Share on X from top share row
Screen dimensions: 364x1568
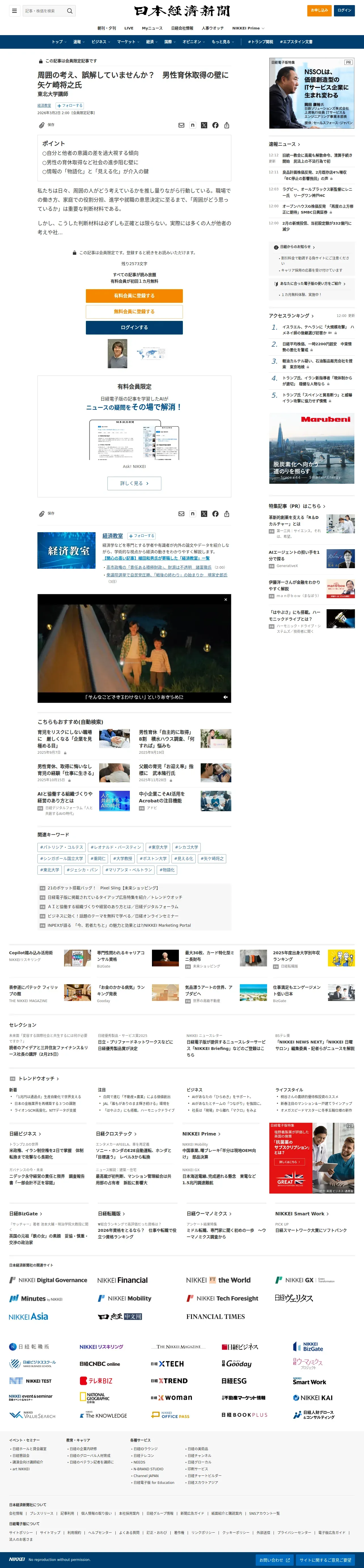[x=204, y=125]
